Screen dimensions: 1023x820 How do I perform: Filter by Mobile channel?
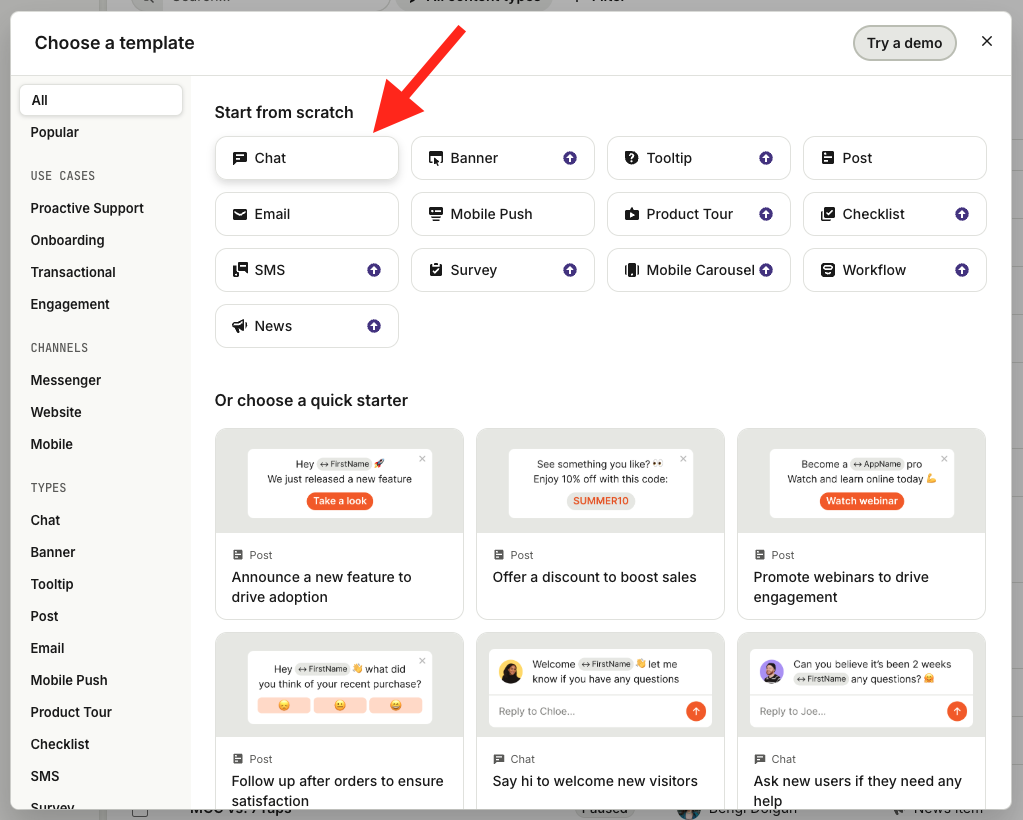52,444
